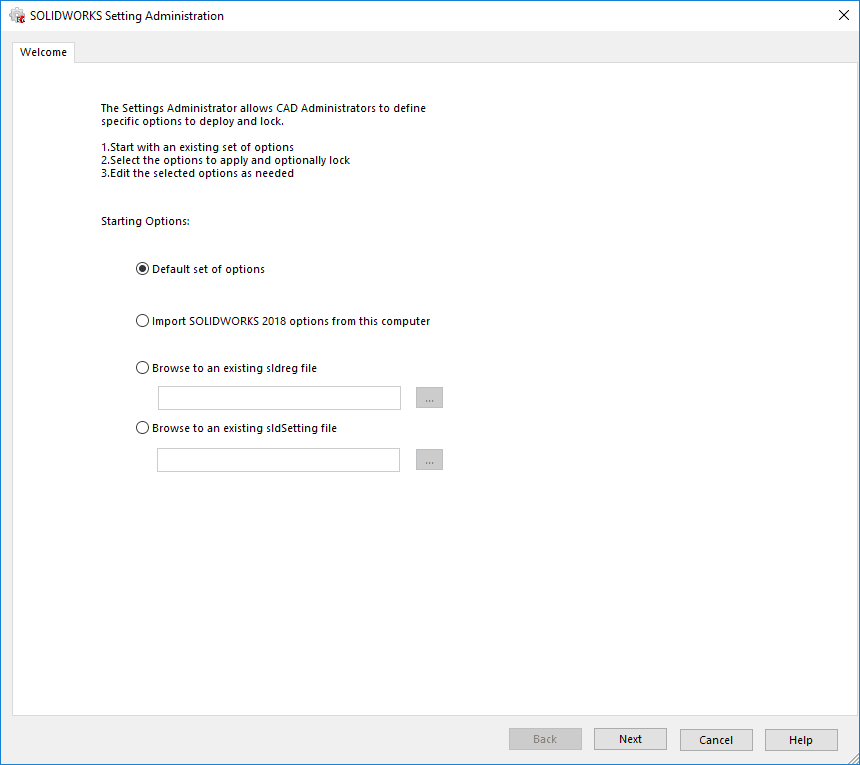Click the sldreg file path input field
The width and height of the screenshot is (860, 765).
(279, 398)
